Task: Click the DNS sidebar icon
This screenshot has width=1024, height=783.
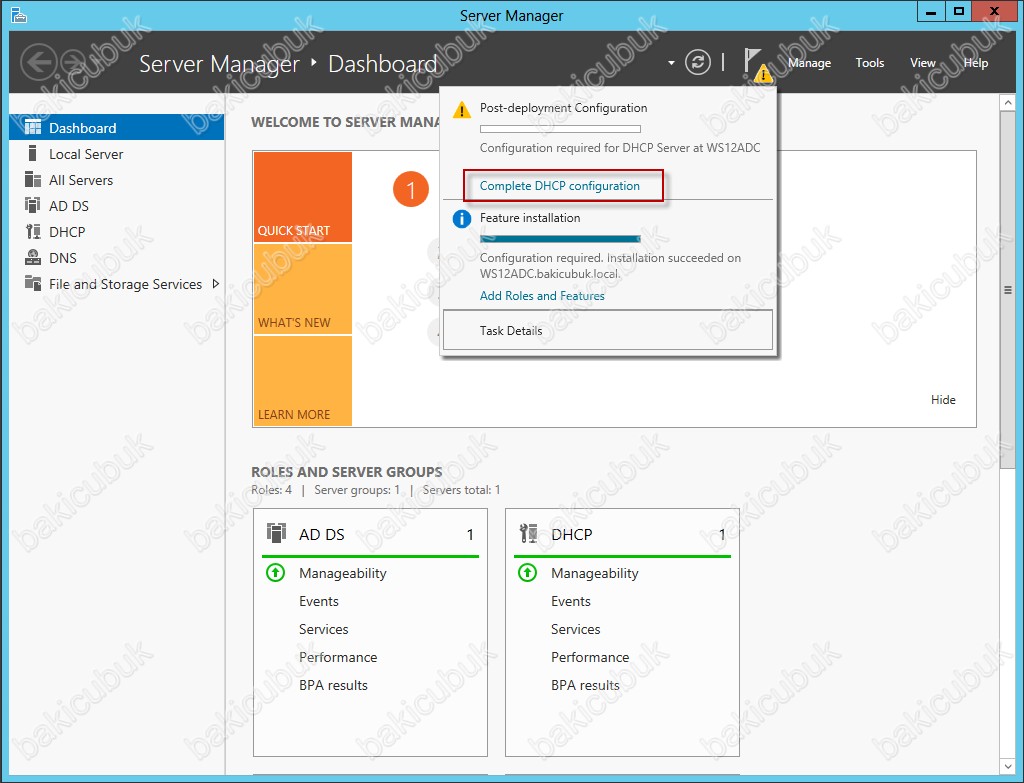Action: pyautogui.click(x=33, y=257)
